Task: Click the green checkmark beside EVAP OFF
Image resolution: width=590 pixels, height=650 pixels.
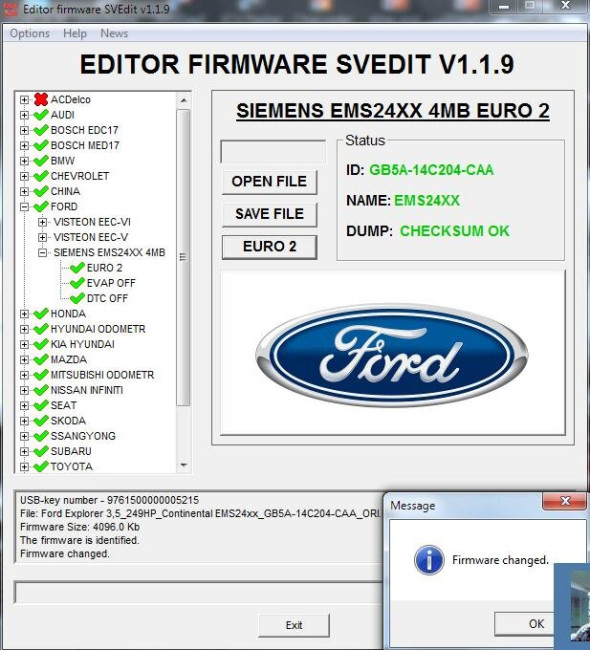Action: (77, 283)
